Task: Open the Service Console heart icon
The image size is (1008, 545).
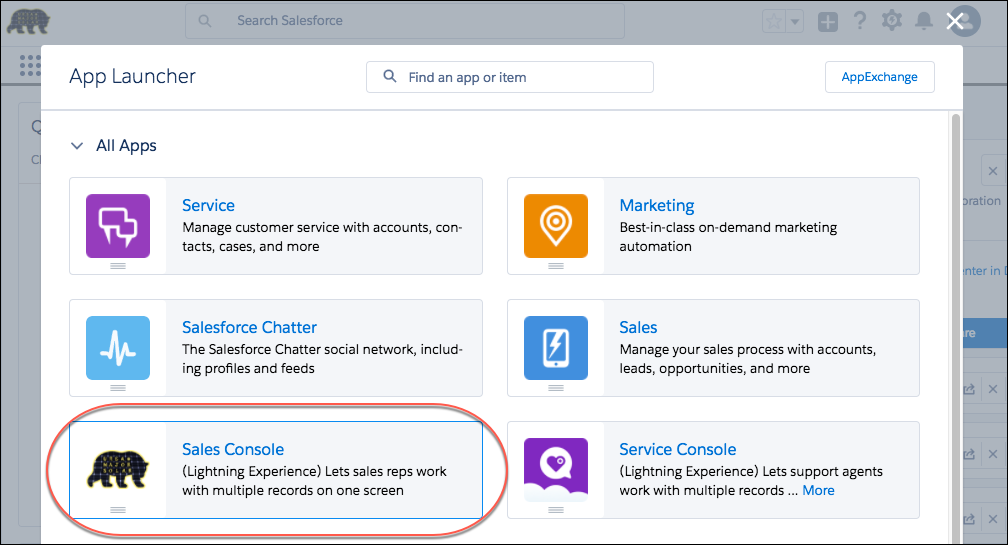Action: coord(555,470)
